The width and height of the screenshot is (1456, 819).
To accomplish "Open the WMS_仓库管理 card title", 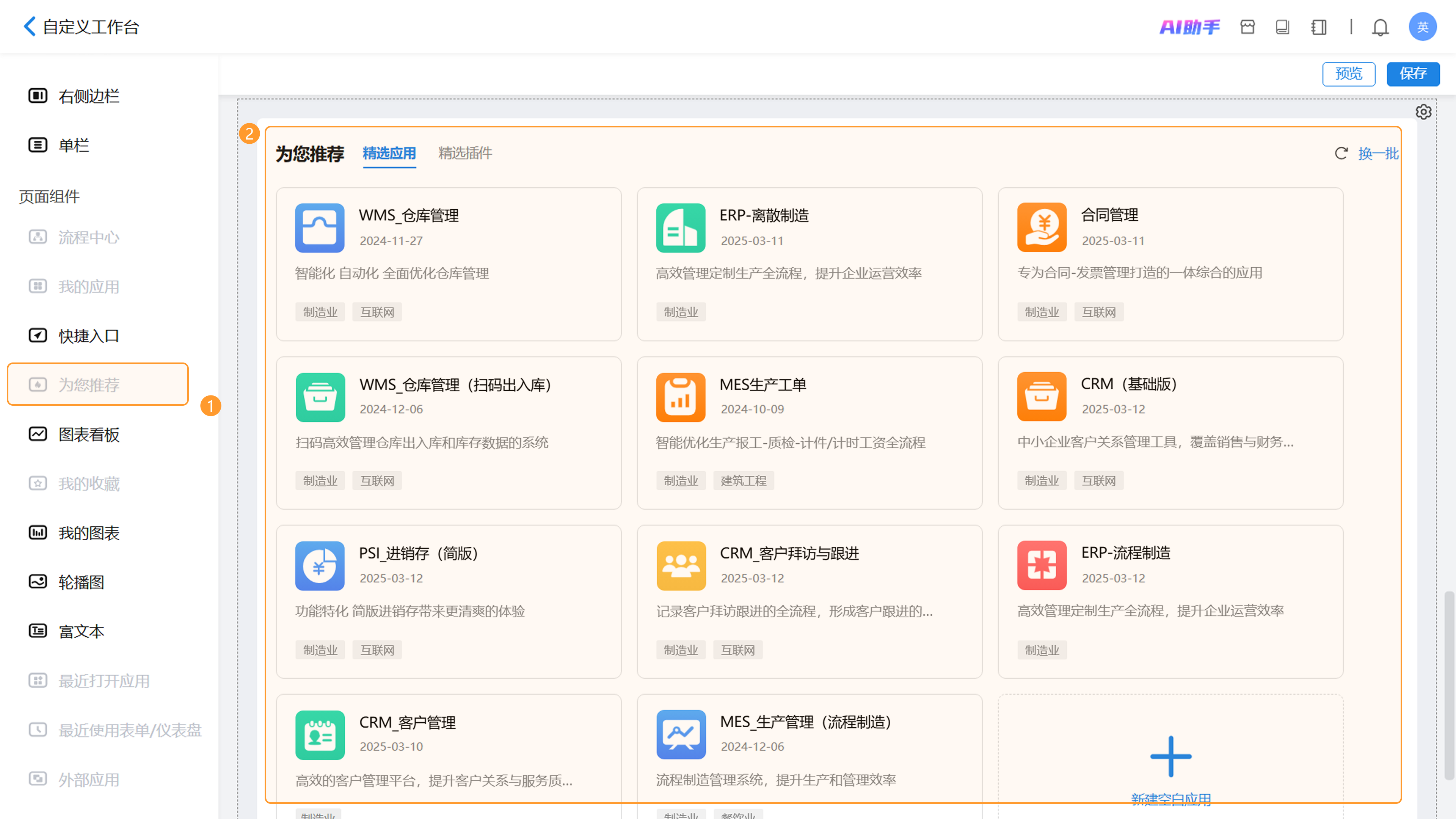I will (409, 215).
